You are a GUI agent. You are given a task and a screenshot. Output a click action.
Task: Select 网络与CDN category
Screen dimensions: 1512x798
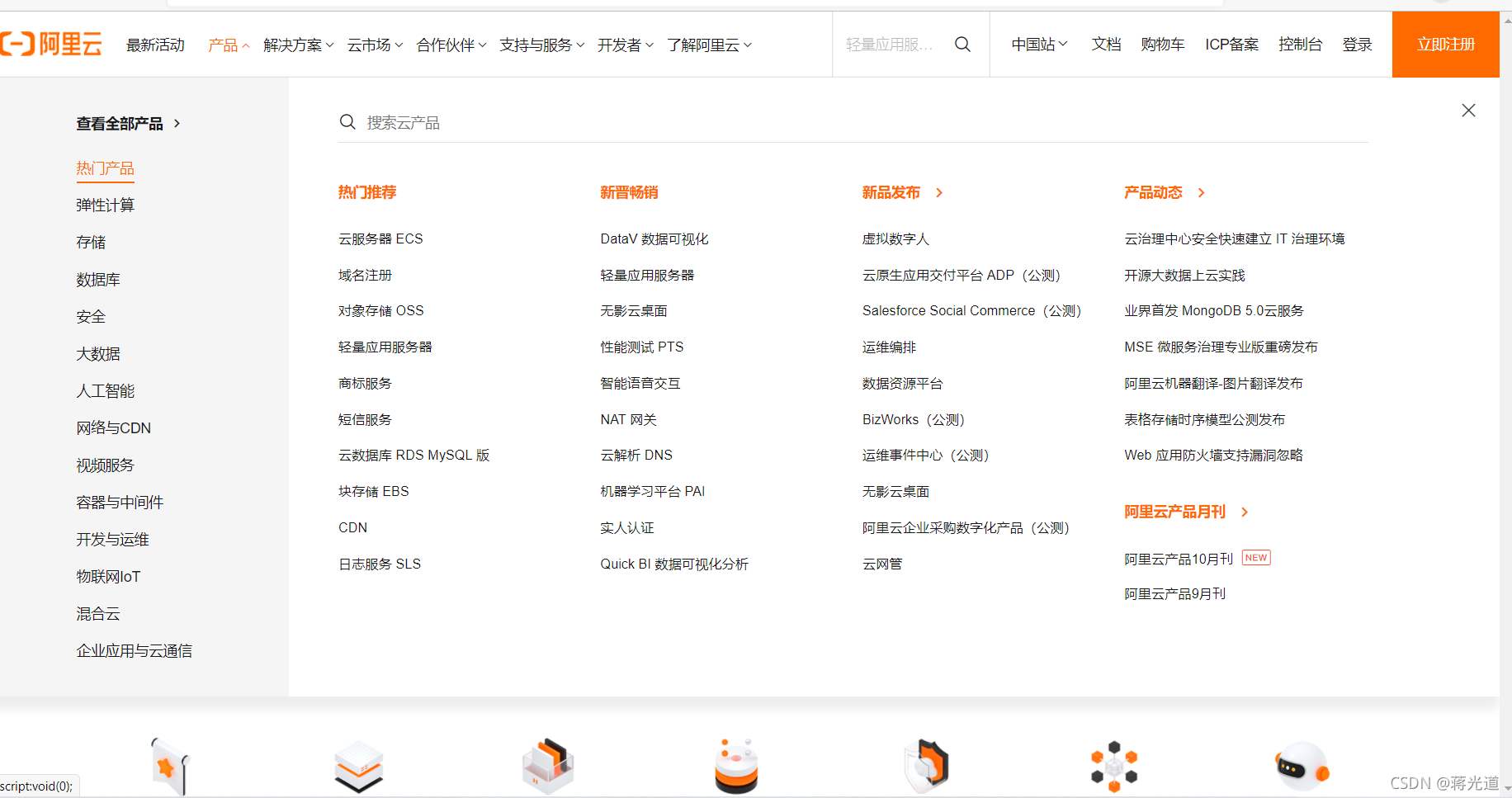[114, 428]
